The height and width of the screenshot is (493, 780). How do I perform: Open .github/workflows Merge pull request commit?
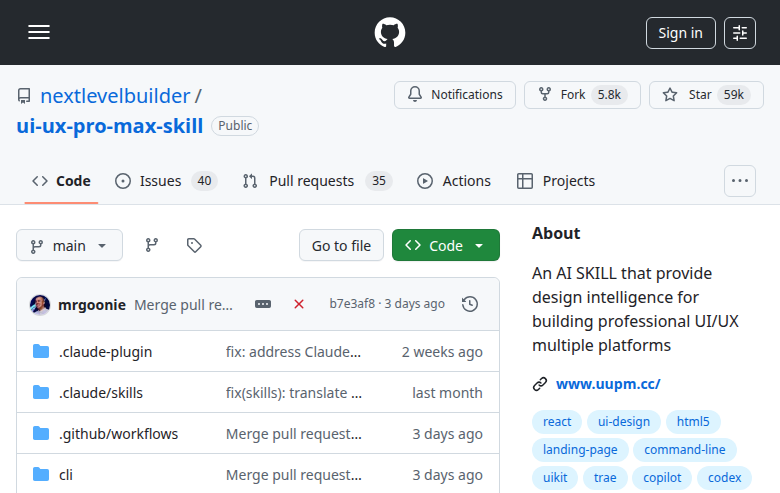coord(294,434)
